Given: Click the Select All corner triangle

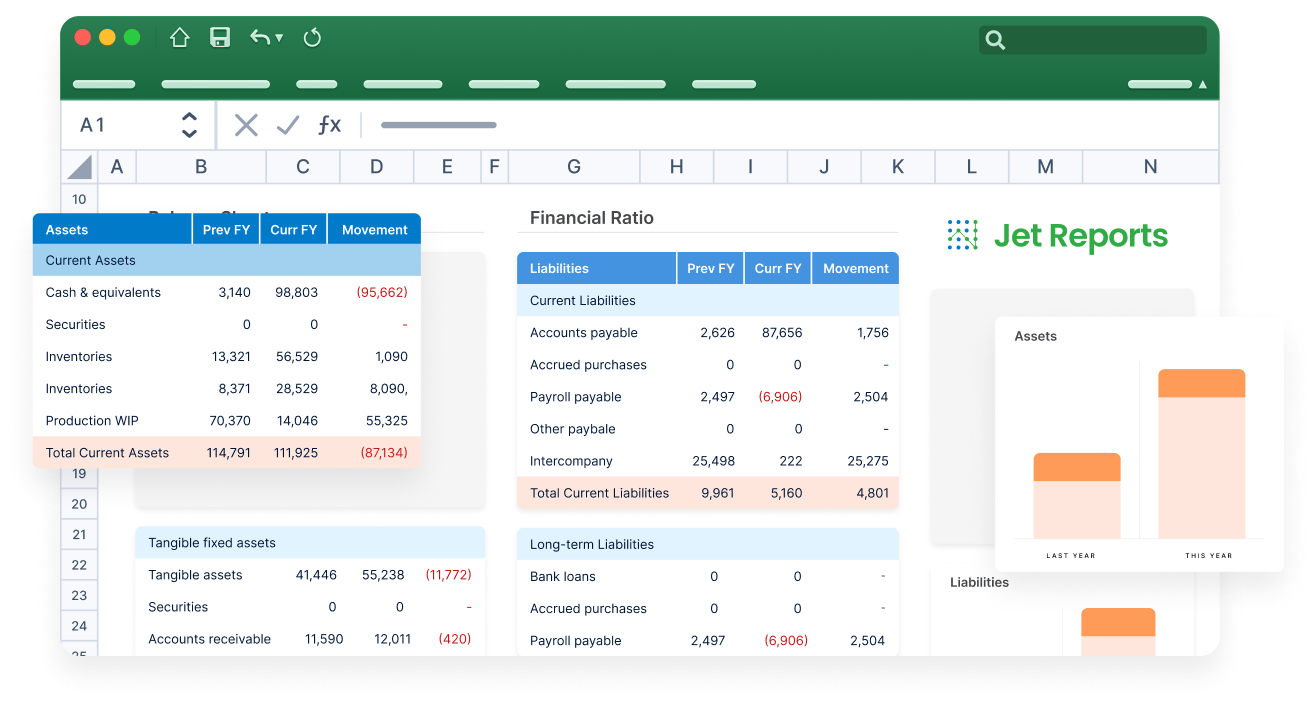Looking at the screenshot, I should click(80, 167).
